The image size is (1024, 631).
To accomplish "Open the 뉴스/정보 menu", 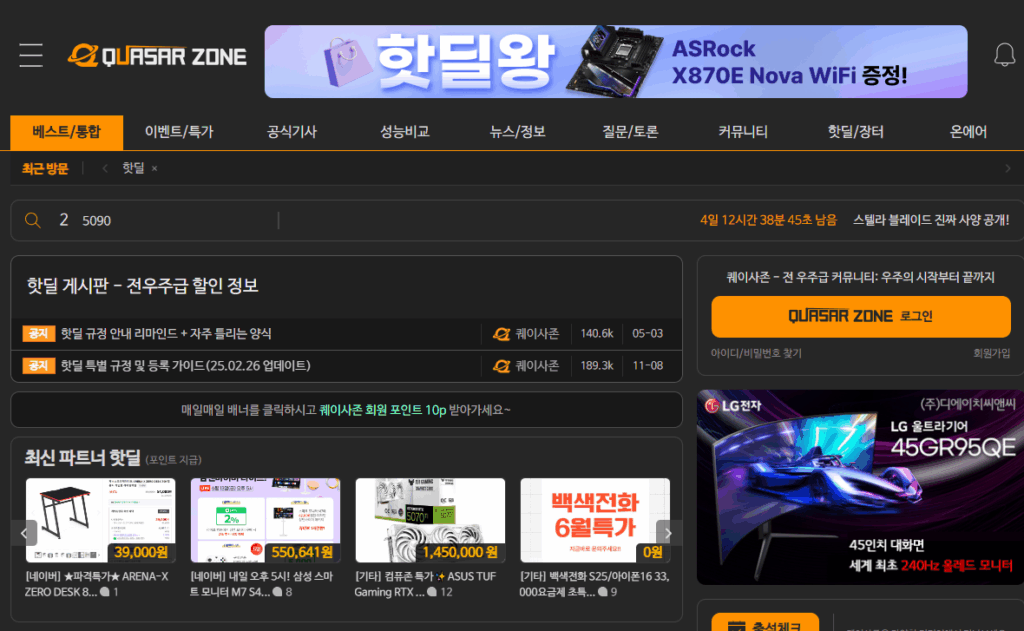I will pyautogui.click(x=517, y=132).
